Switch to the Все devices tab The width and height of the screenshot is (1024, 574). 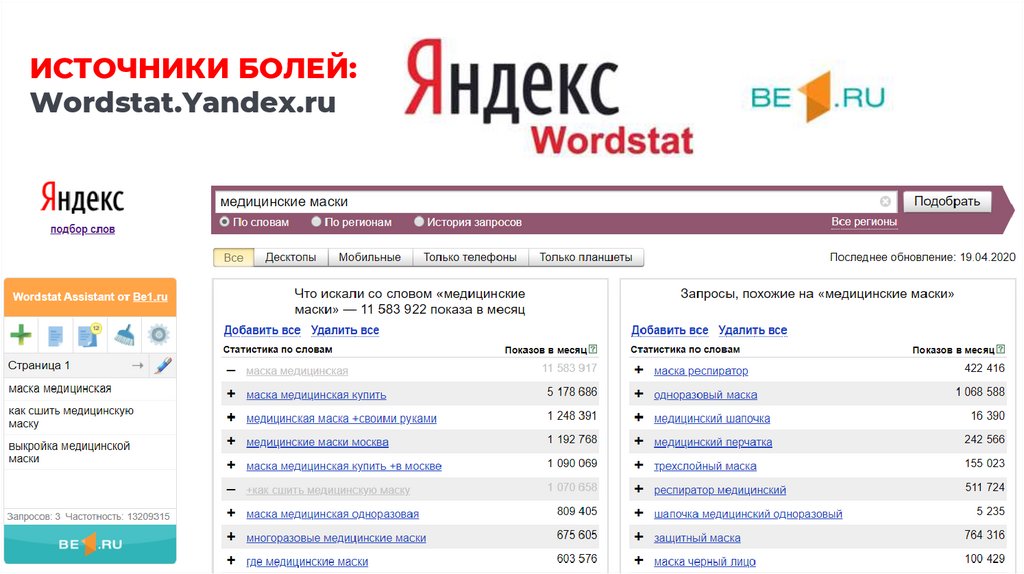click(x=233, y=257)
